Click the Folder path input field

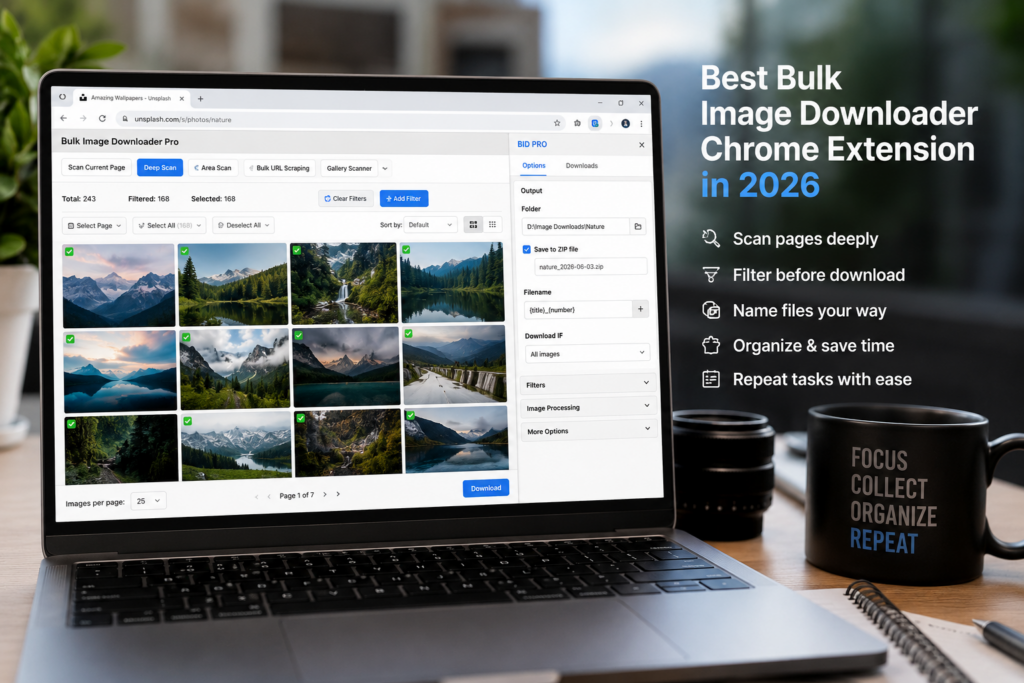(x=575, y=227)
